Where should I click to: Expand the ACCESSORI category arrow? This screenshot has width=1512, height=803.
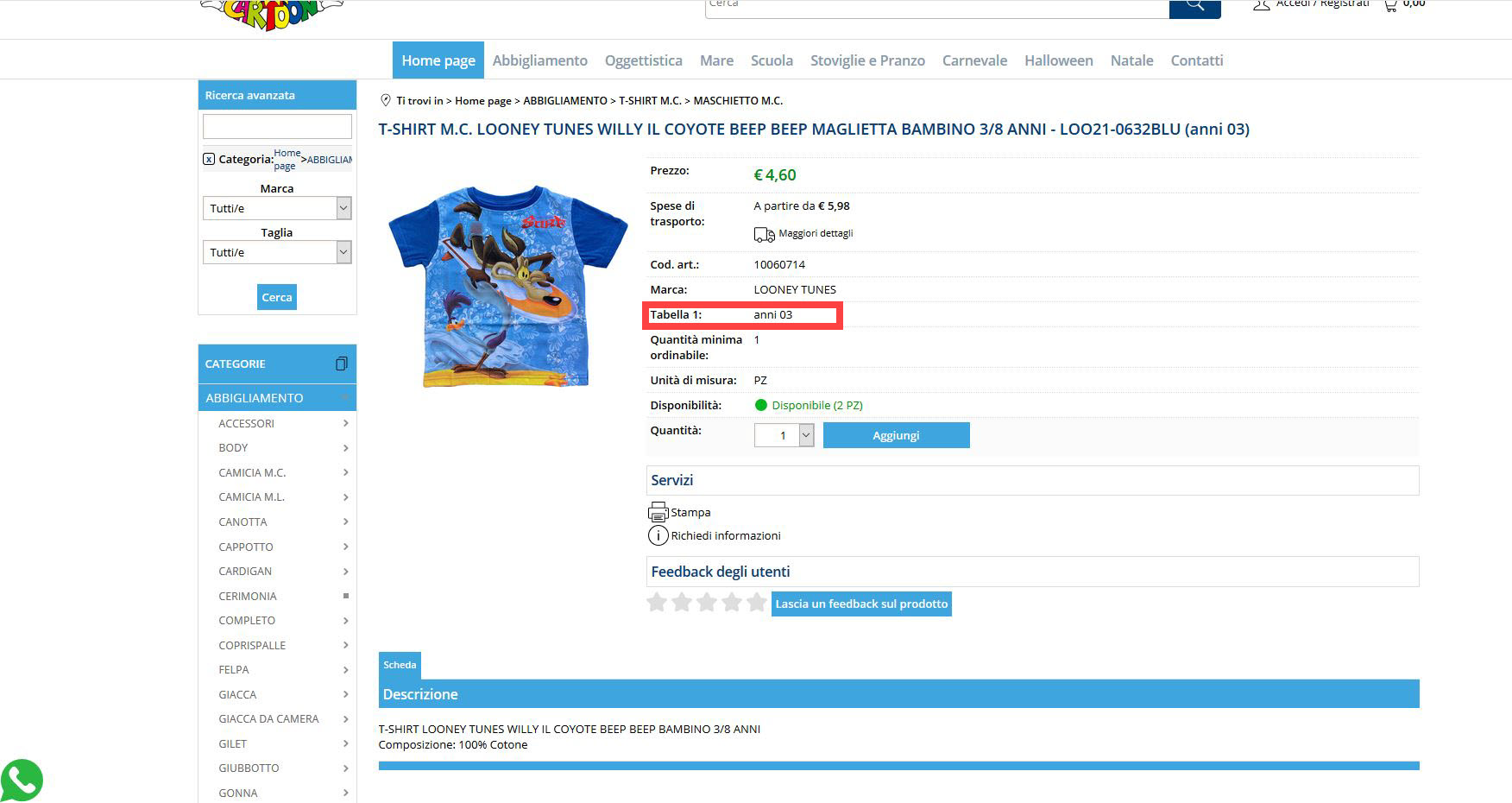pos(345,423)
